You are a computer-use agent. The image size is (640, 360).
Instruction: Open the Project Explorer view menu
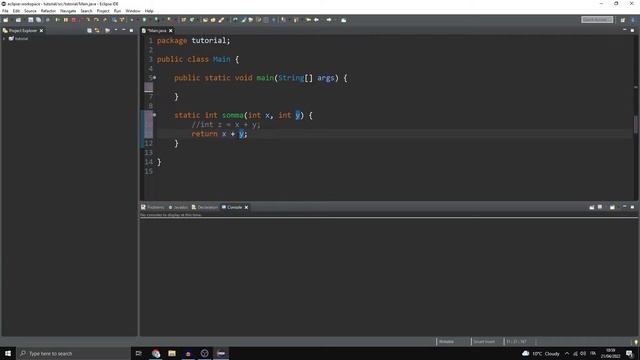pyautogui.click(x=116, y=31)
